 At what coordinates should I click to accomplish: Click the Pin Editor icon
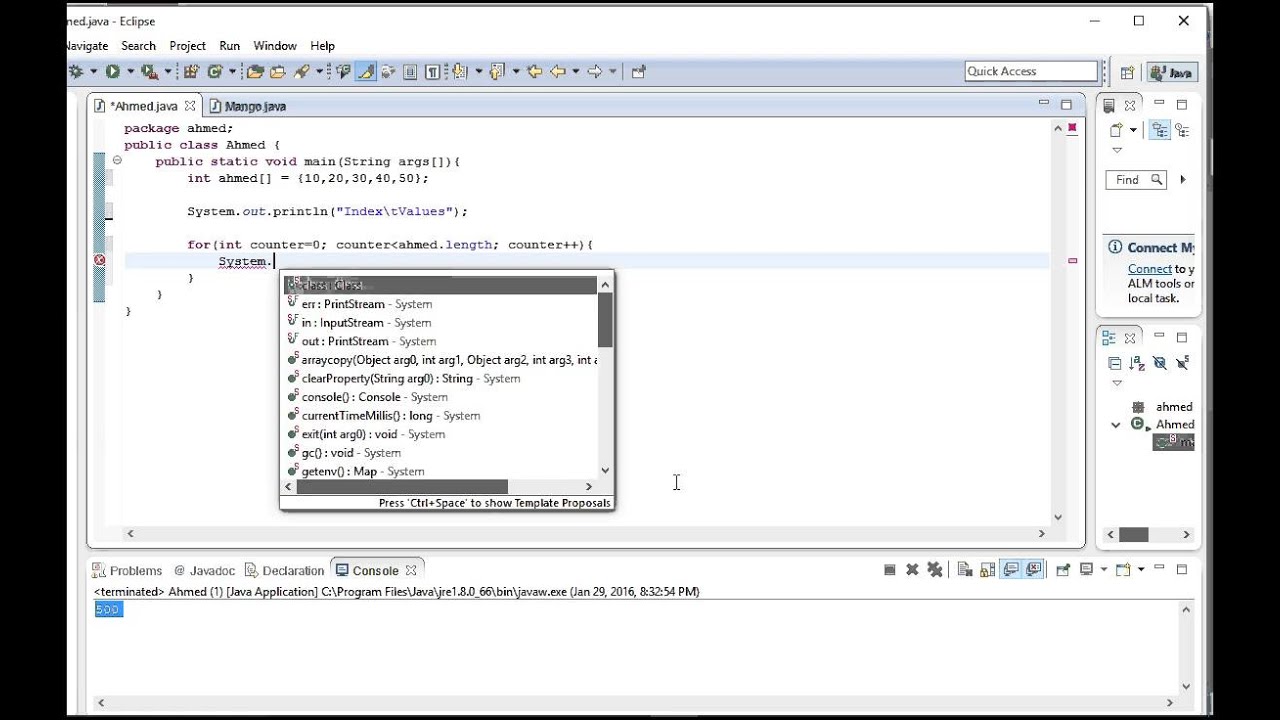point(639,72)
